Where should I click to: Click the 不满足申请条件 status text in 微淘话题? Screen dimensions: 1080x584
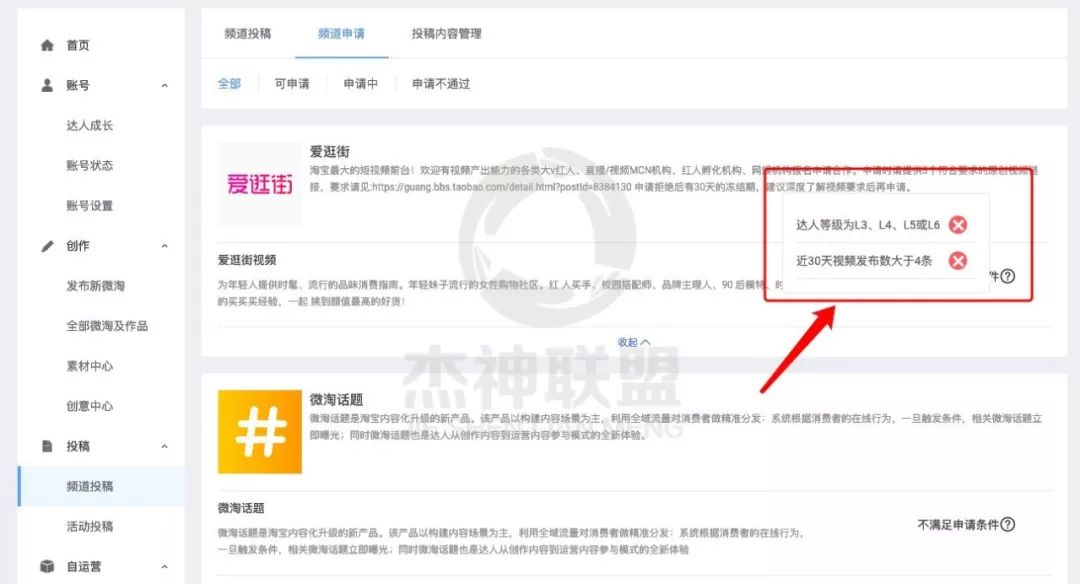coord(958,524)
